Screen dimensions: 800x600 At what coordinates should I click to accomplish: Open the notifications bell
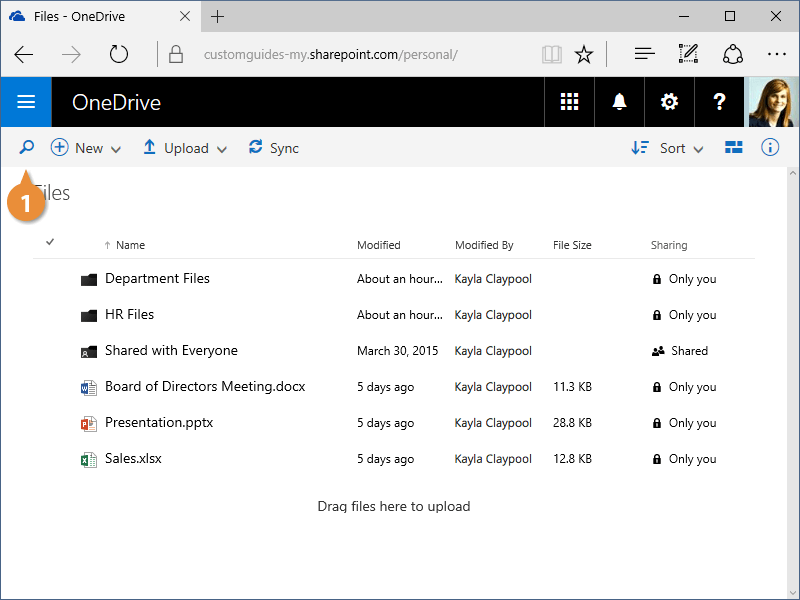pos(619,102)
